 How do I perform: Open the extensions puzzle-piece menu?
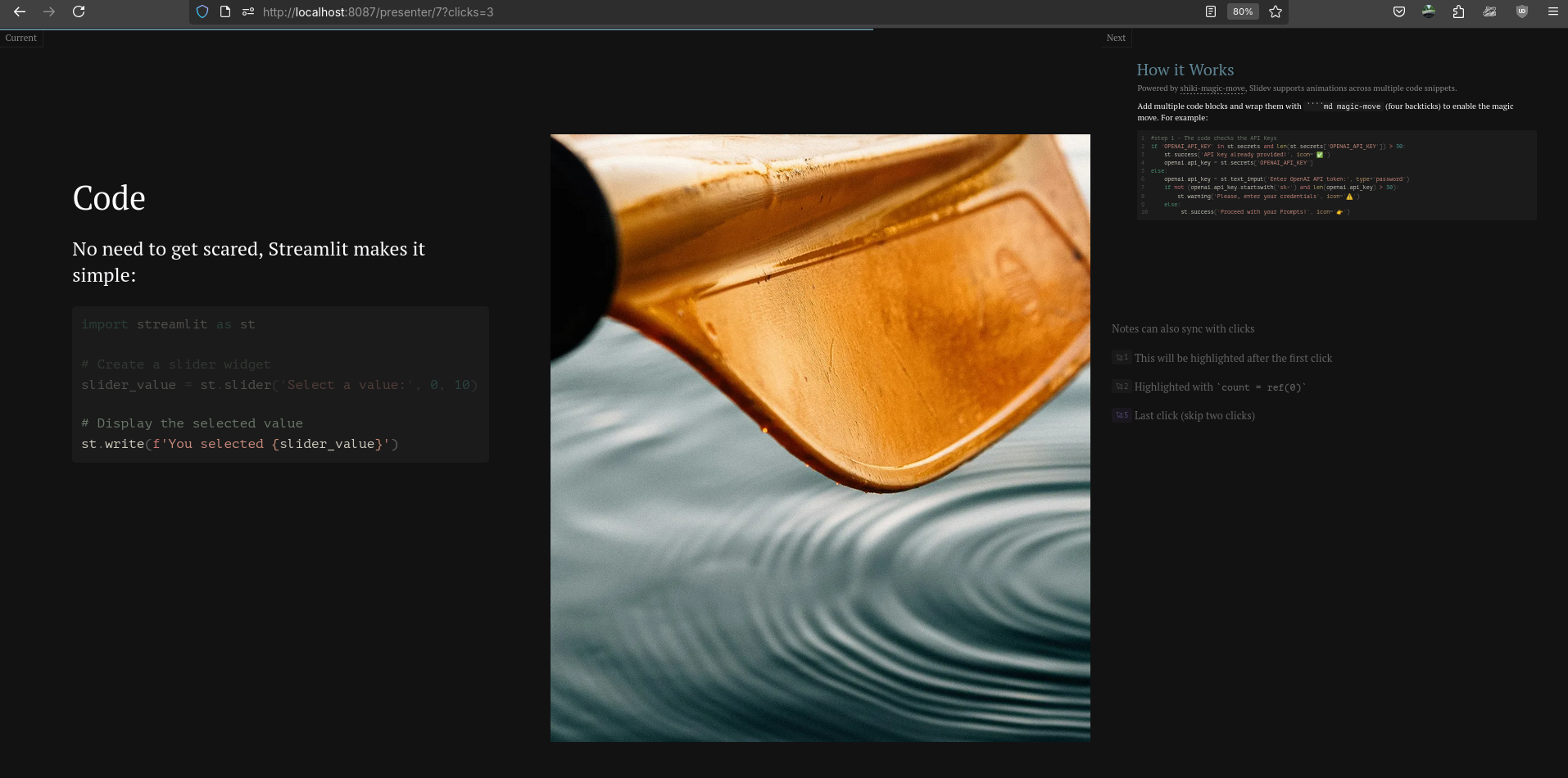coord(1459,11)
